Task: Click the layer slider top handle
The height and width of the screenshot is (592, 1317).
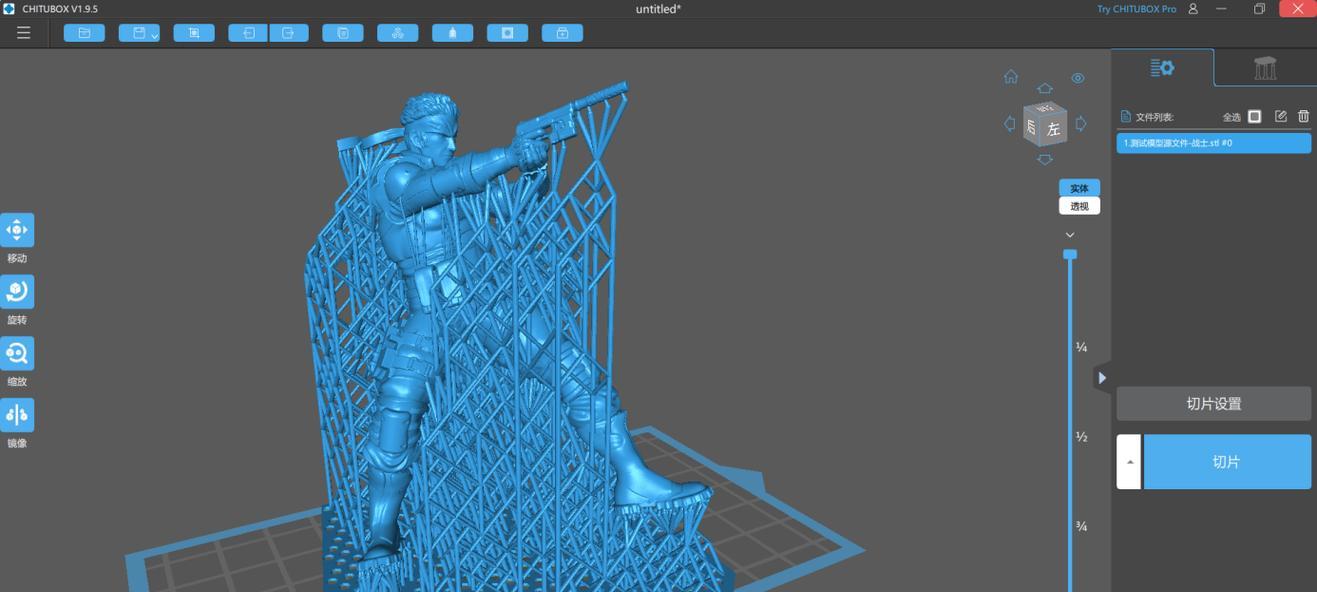Action: (x=1070, y=255)
